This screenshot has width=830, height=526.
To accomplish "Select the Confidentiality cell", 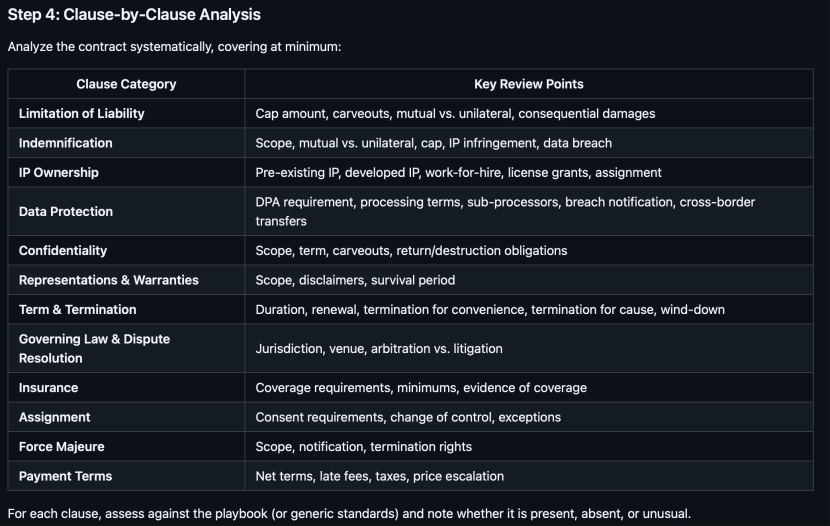I will 63,250.
